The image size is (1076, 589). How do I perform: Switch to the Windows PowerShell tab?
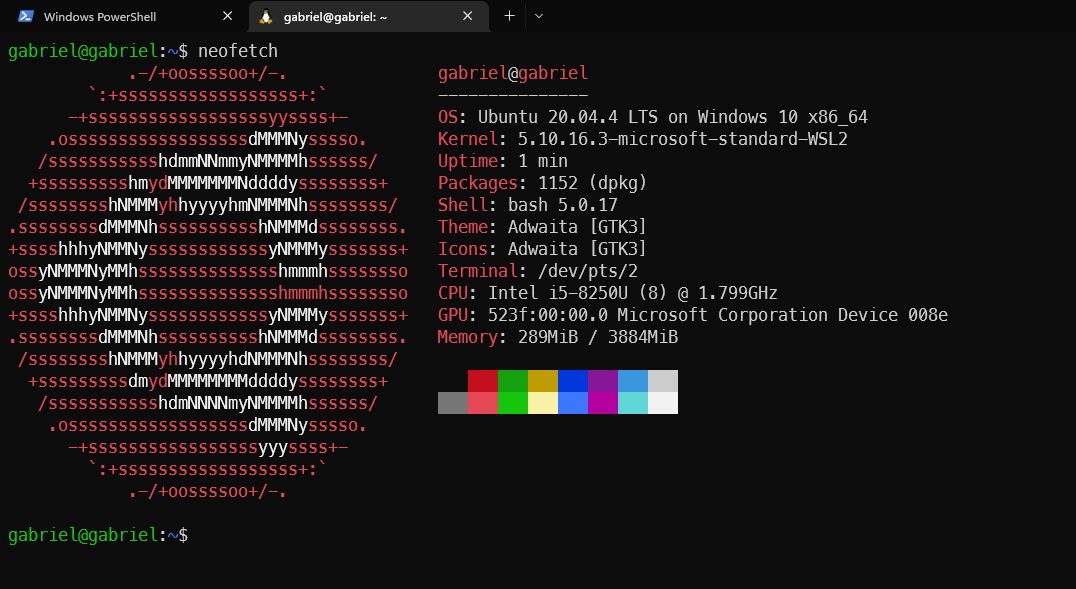[124, 16]
